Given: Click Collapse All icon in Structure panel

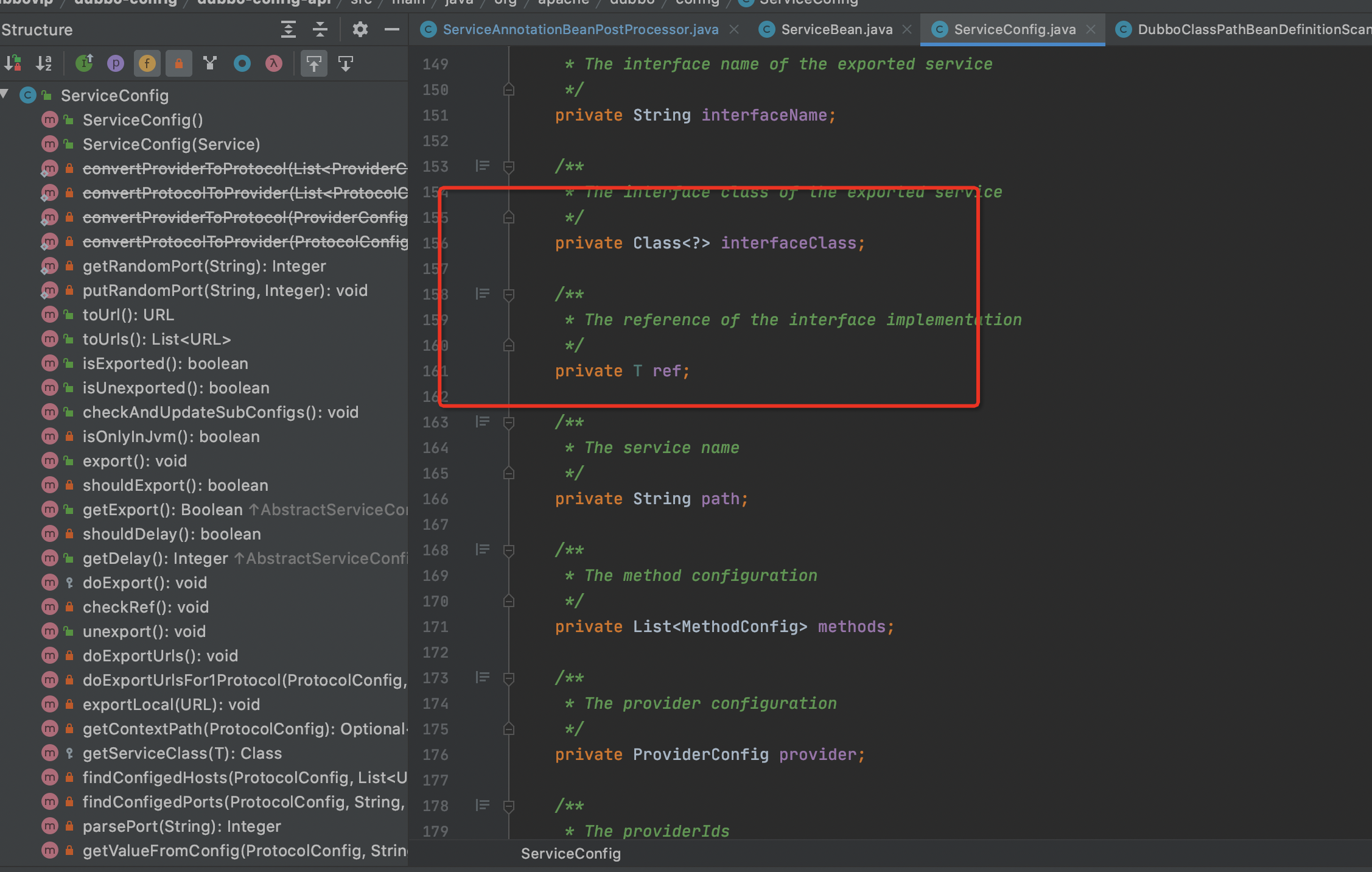Looking at the screenshot, I should pyautogui.click(x=320, y=29).
